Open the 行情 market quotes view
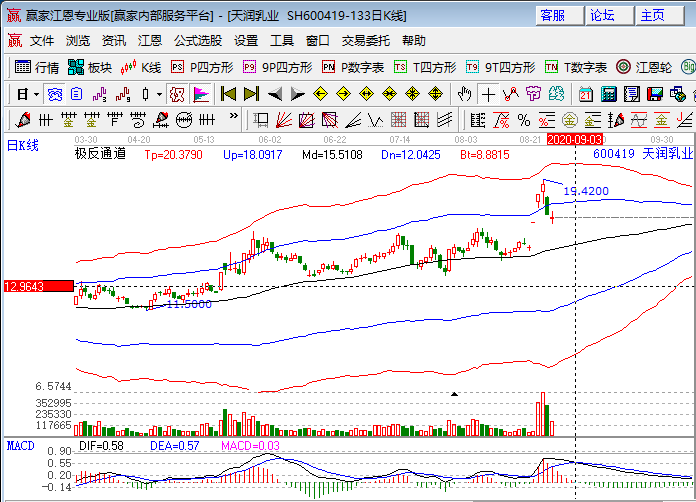Viewport: 696px width, 502px height. coord(36,67)
